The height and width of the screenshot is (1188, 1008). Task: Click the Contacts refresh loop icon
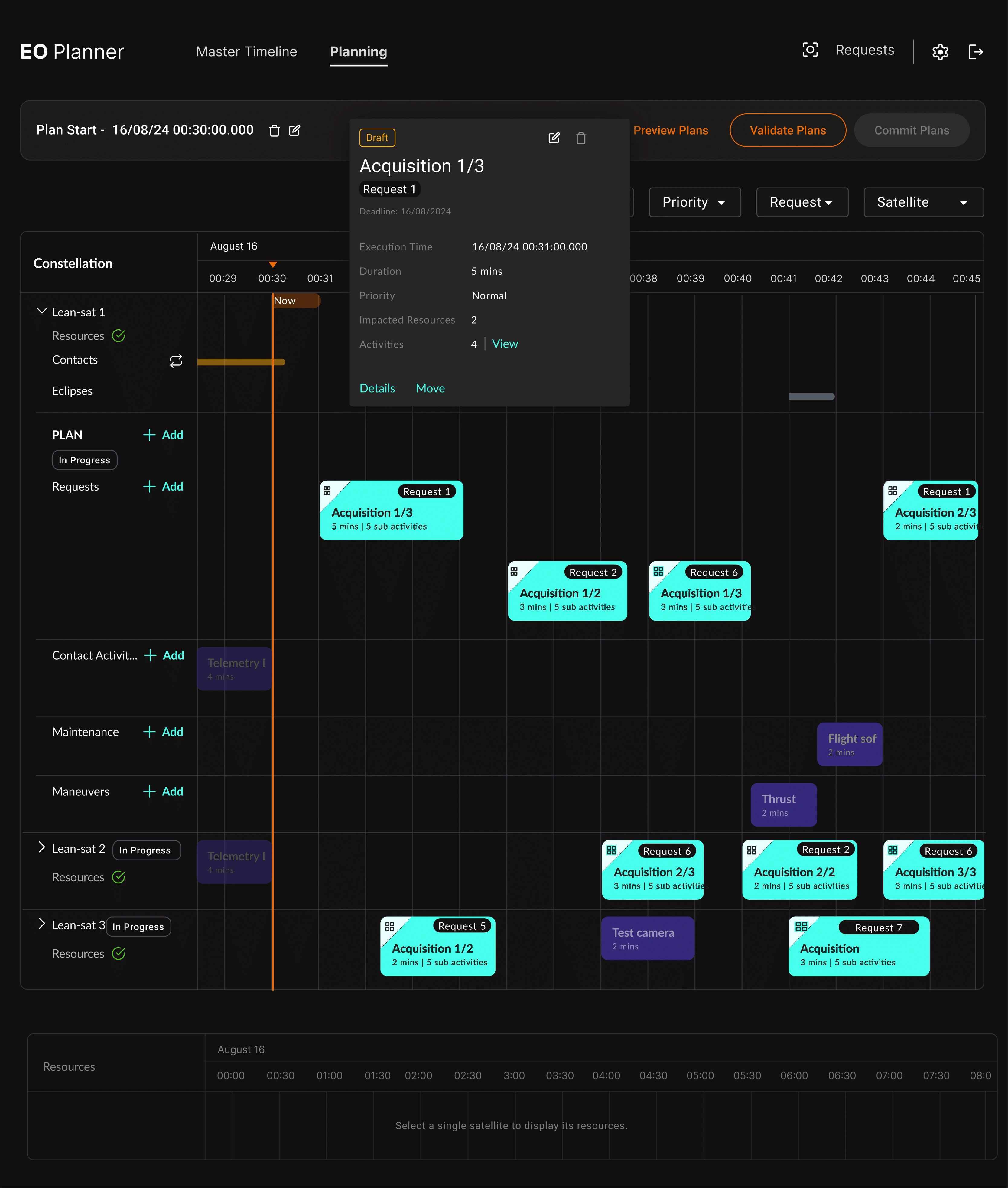[176, 361]
